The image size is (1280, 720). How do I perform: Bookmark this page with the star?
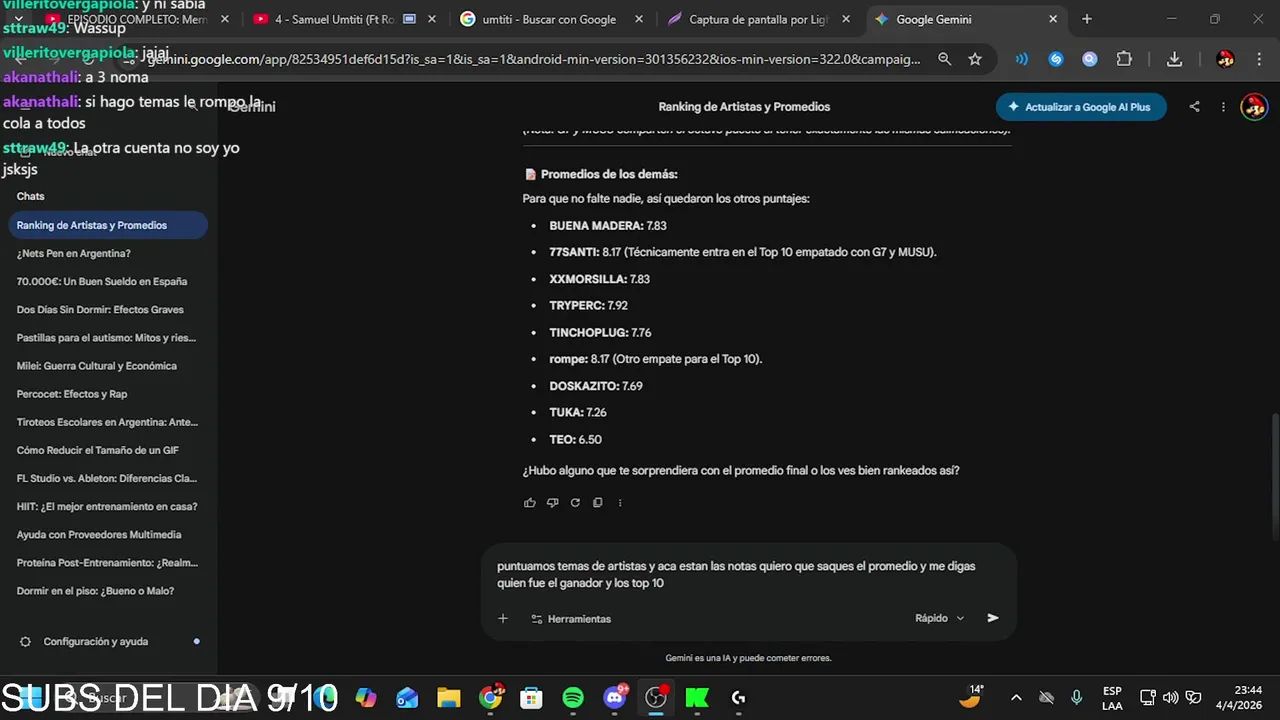pyautogui.click(x=975, y=59)
